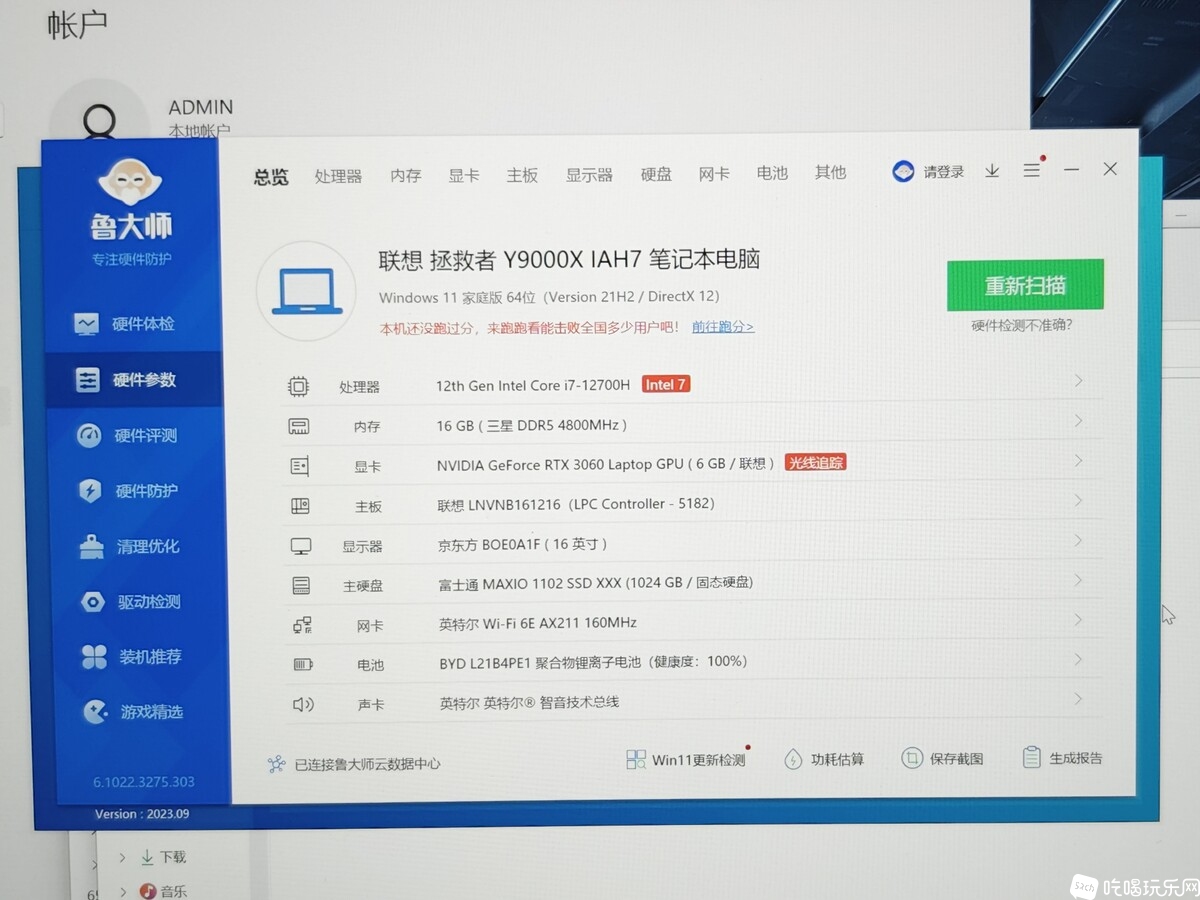1200x900 pixels.
Task: Switch to the 网卡 tab
Action: (x=714, y=173)
